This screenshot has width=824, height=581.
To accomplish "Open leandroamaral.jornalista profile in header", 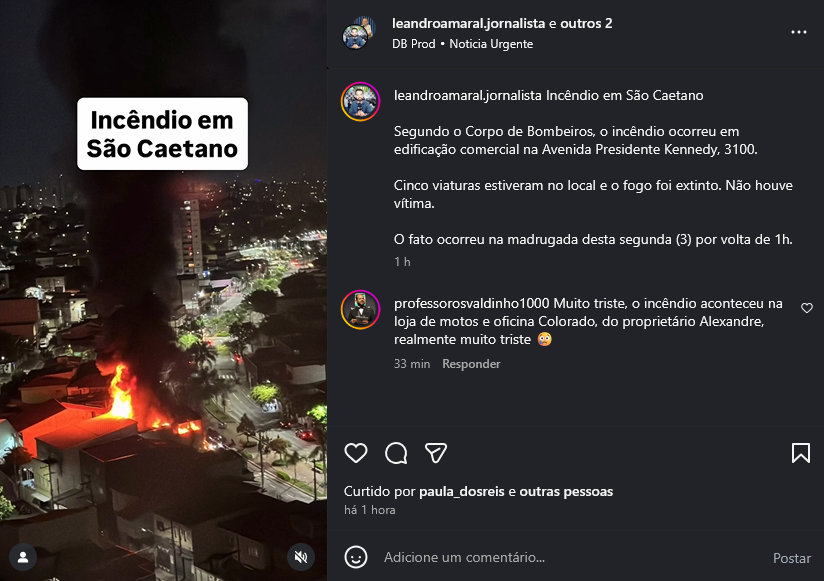I will pos(468,24).
